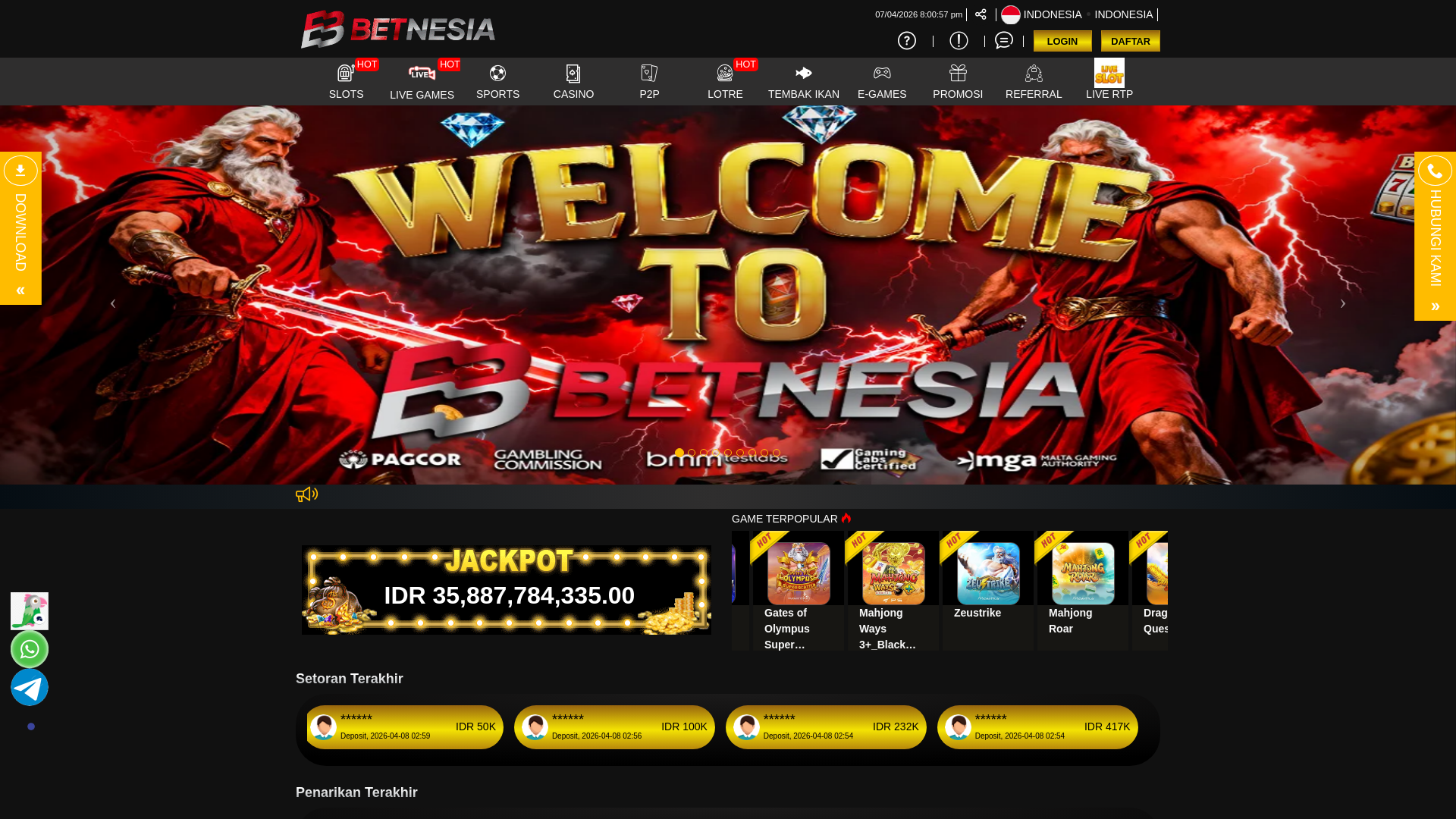Click the green parrot app icon
The image size is (1456, 819).
coord(30,611)
